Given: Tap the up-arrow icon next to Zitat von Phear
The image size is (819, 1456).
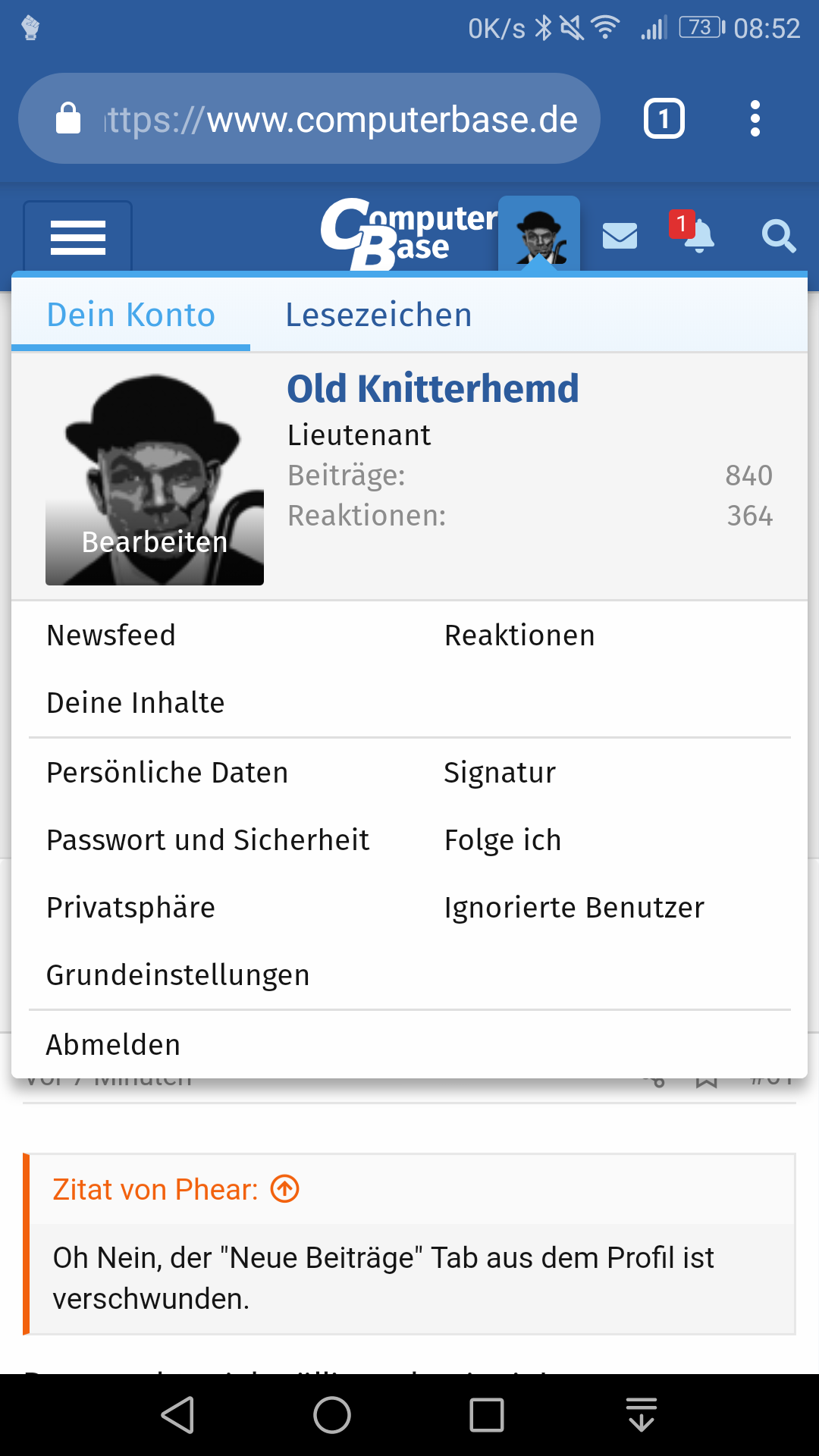Looking at the screenshot, I should coord(285,1188).
